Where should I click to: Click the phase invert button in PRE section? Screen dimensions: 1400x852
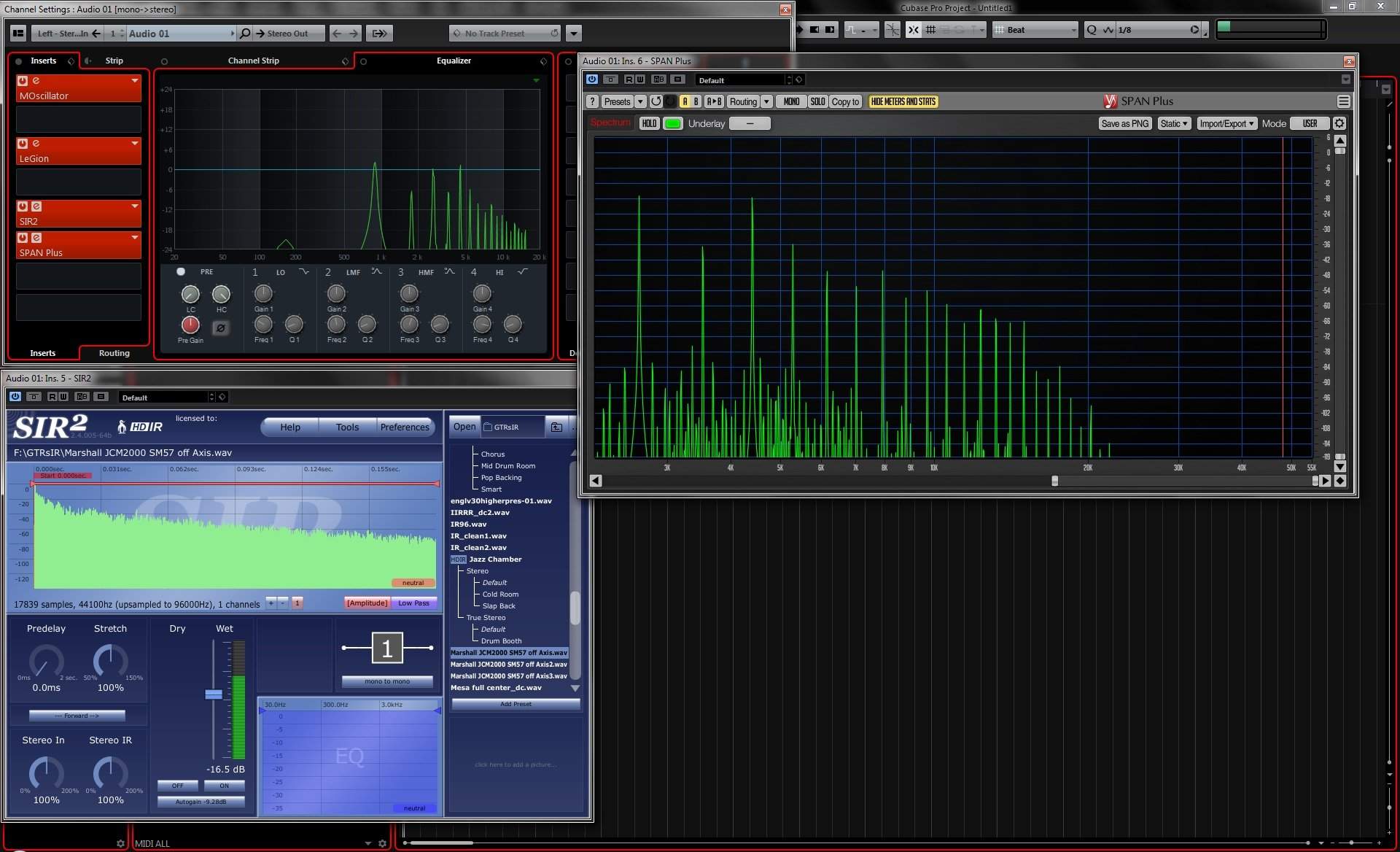click(220, 328)
